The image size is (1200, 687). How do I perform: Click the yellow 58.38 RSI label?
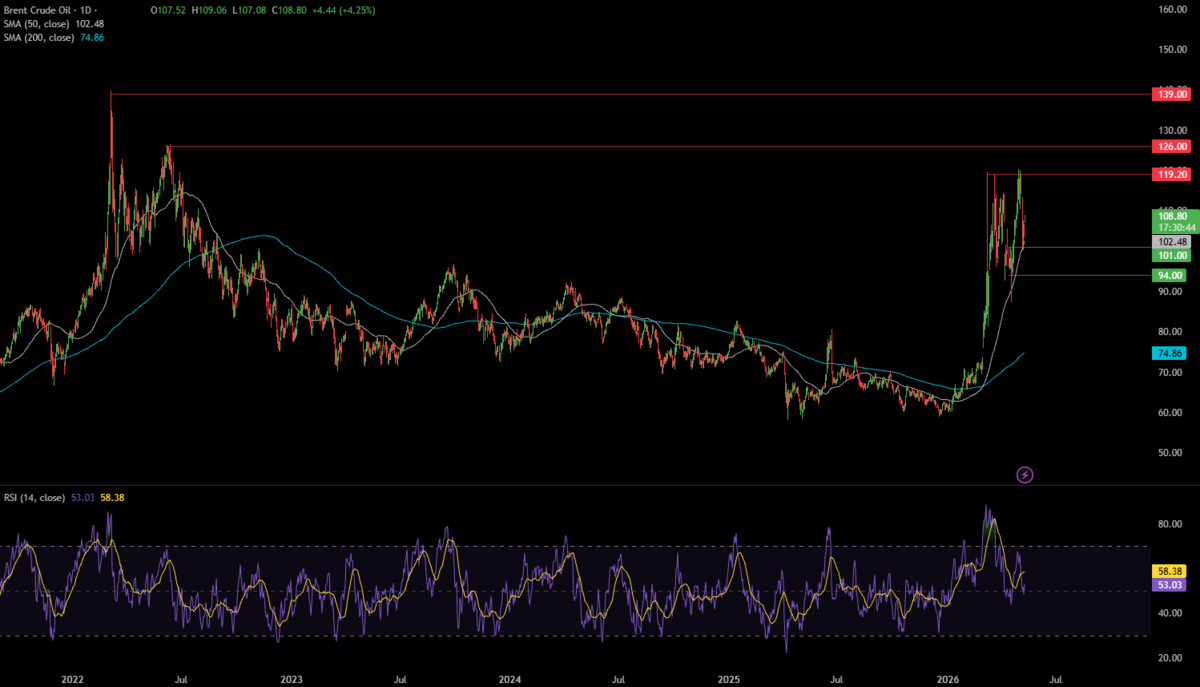(1171, 572)
